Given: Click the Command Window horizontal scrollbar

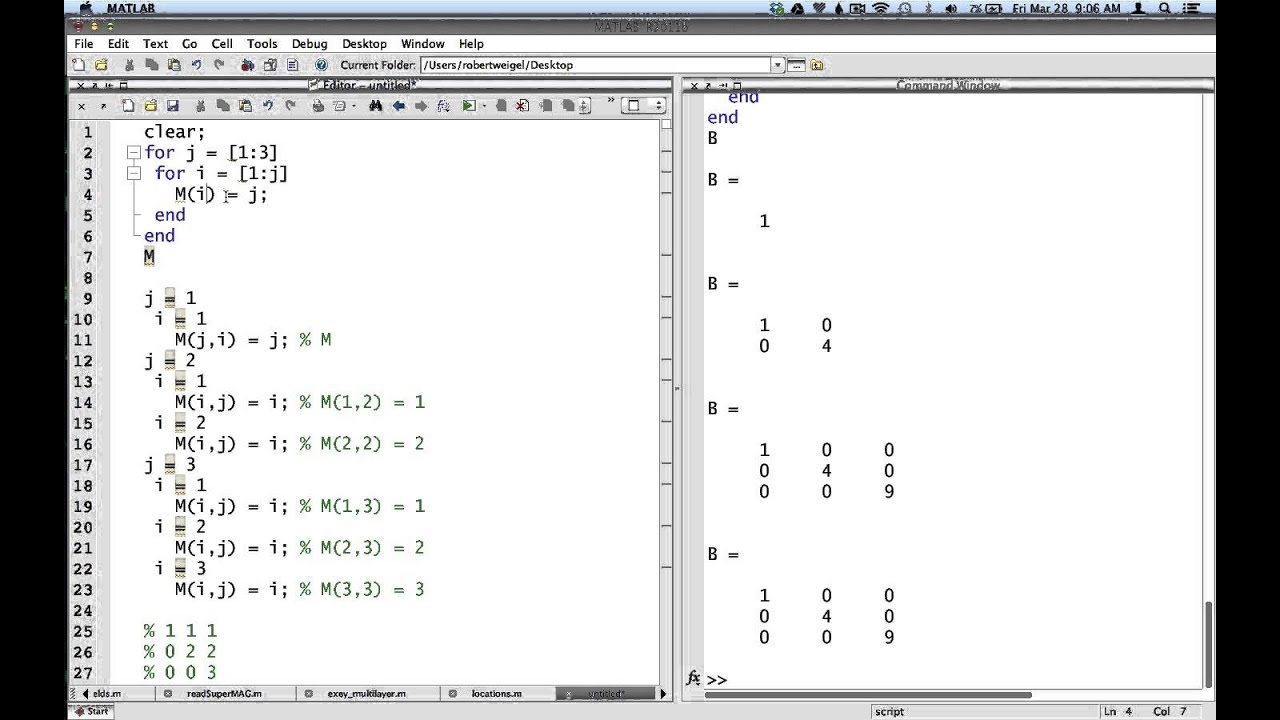Looking at the screenshot, I should (868, 694).
